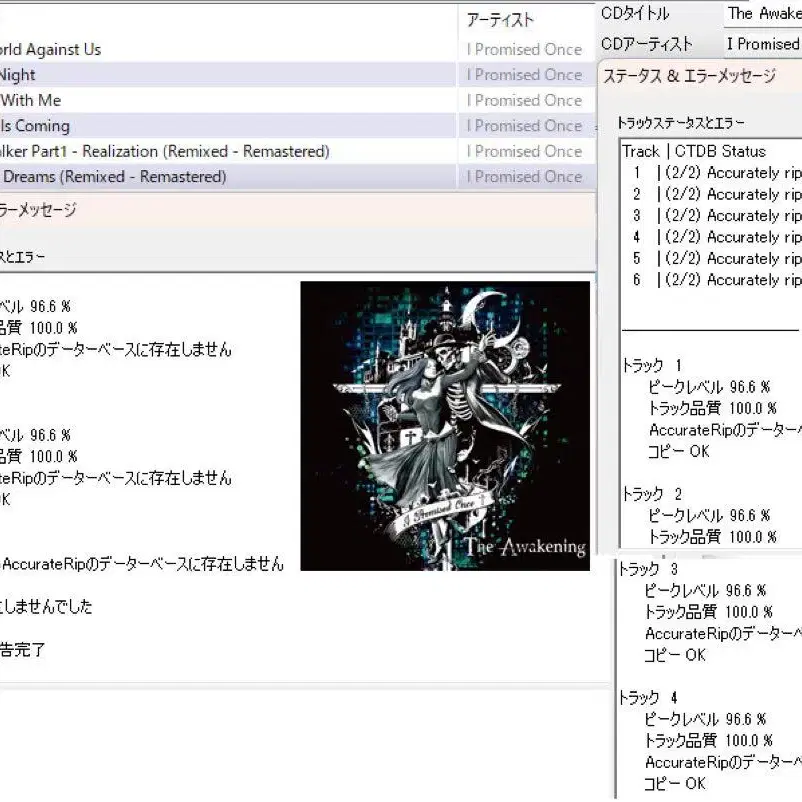802x802 pixels.
Task: Click the CDタイトル field showing 'The Awake'
Action: tap(763, 14)
